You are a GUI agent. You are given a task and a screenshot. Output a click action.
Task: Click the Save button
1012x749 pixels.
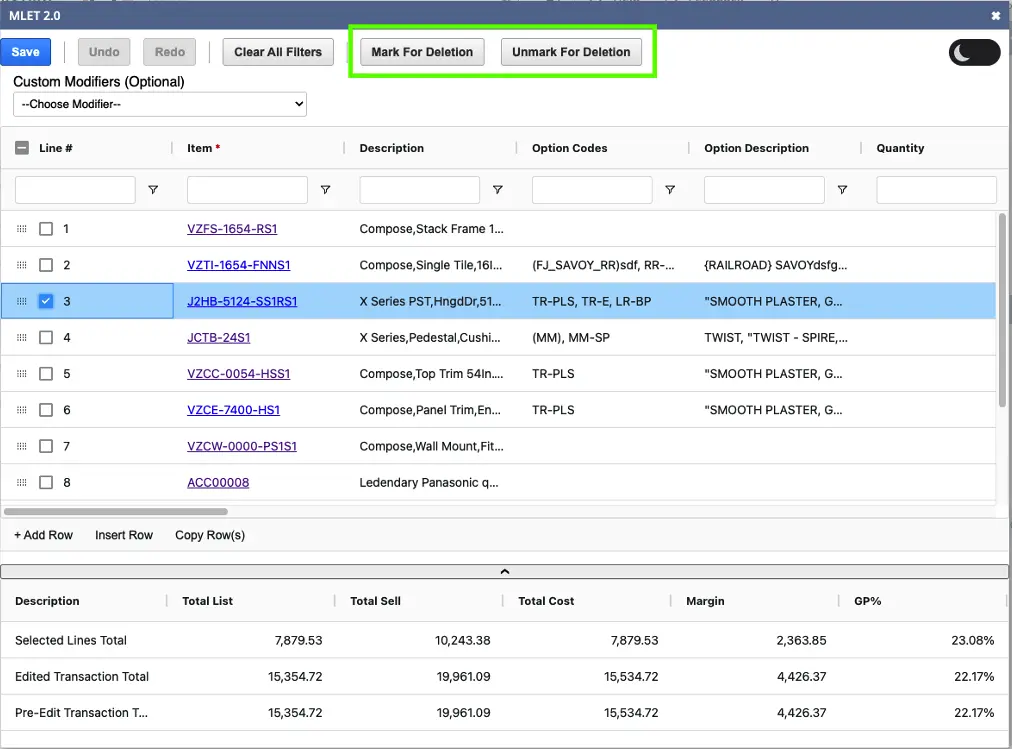25,52
